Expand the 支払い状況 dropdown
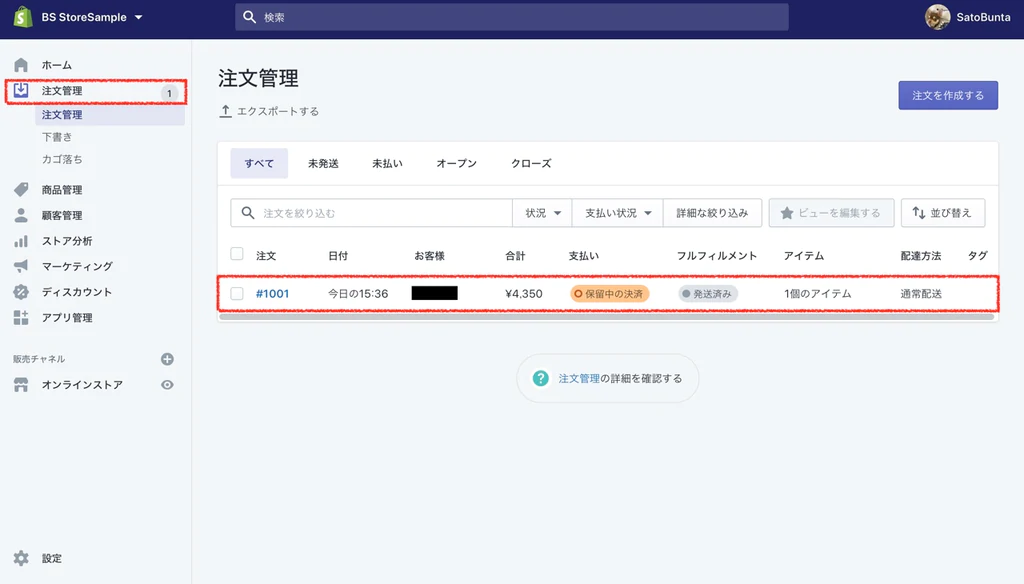1024x584 pixels. click(617, 212)
